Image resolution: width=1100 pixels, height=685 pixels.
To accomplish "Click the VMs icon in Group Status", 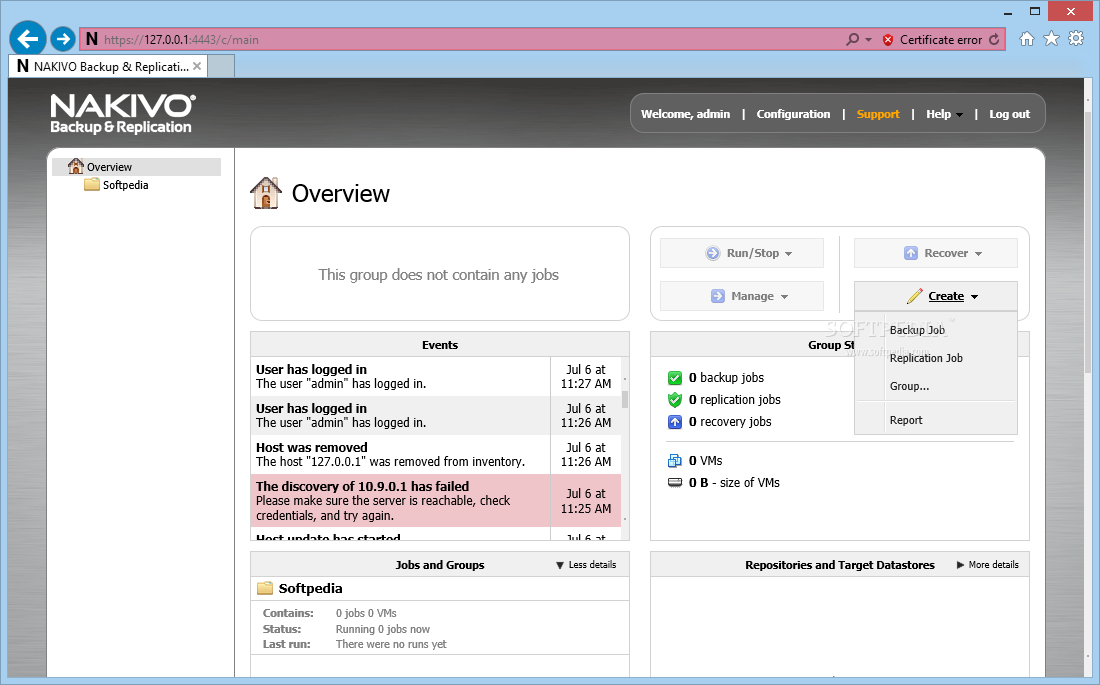I will pos(675,460).
